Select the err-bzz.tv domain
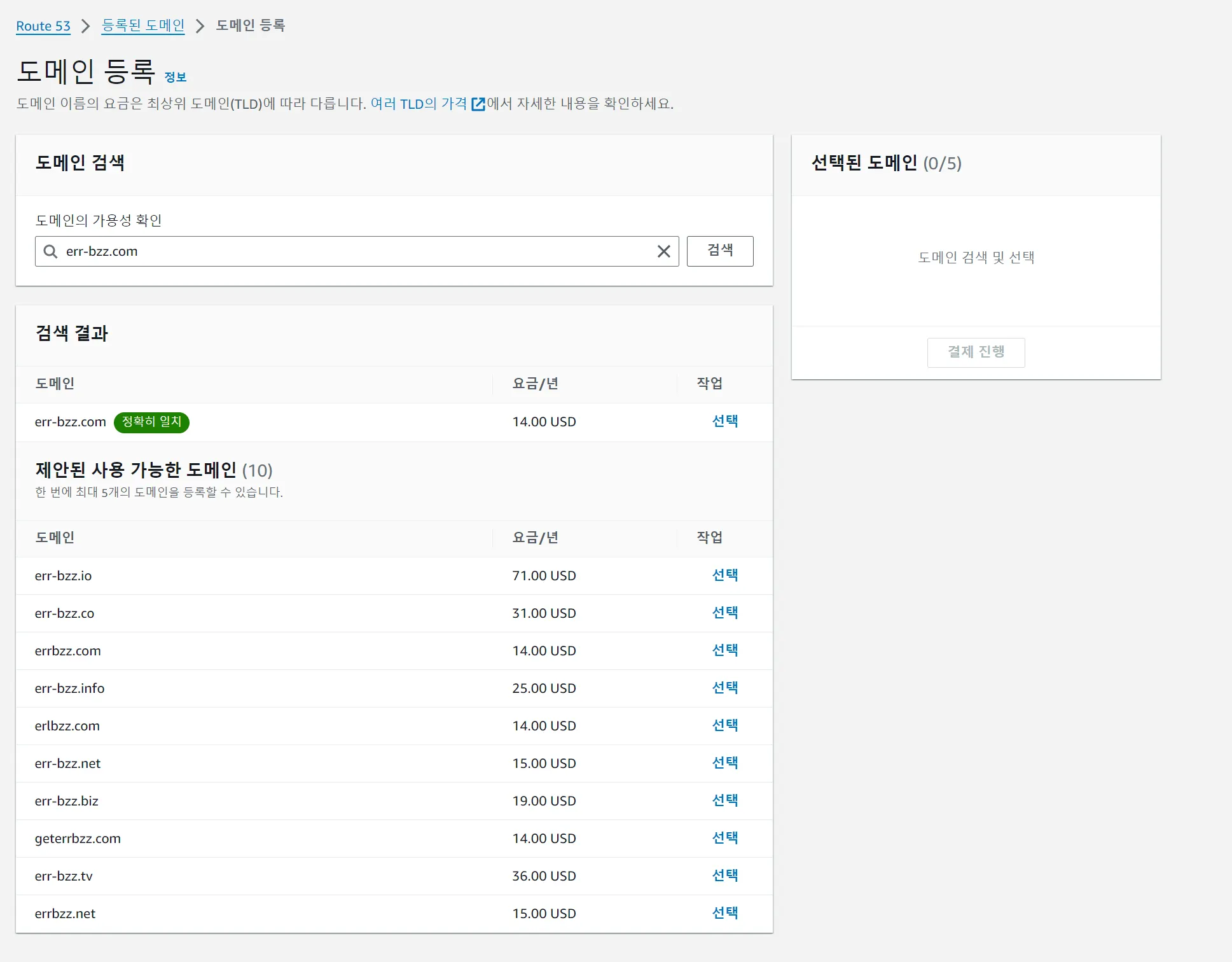This screenshot has height=962, width=1232. point(724,875)
